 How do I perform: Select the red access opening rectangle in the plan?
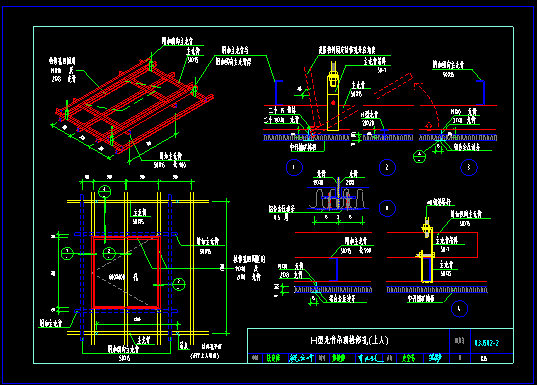(126, 272)
